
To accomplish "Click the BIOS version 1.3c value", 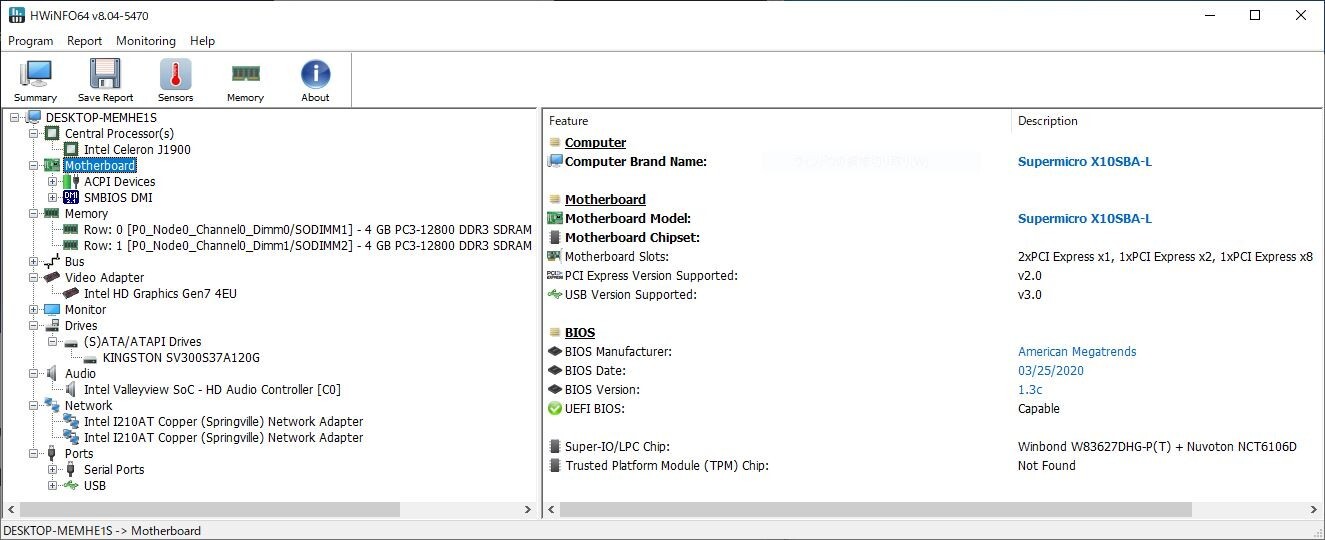I will tap(1030, 389).
